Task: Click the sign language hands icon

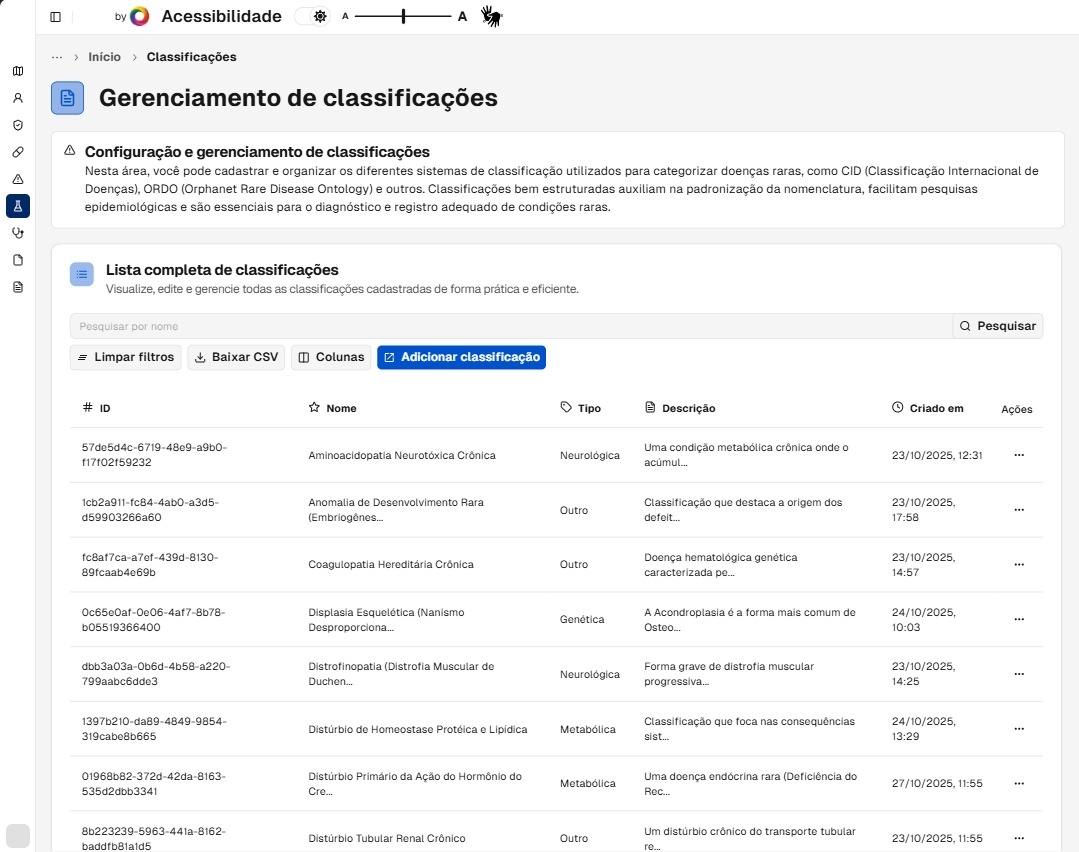Action: [x=490, y=16]
